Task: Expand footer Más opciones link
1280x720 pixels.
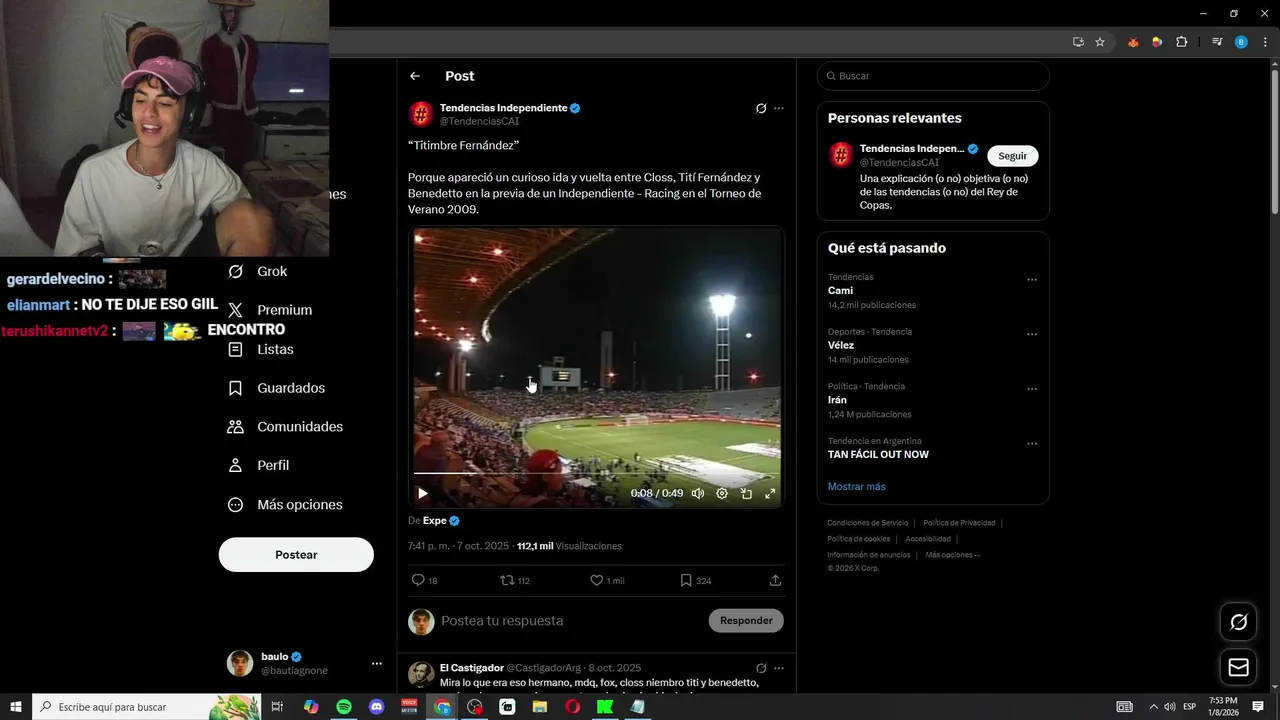Action: (953, 555)
